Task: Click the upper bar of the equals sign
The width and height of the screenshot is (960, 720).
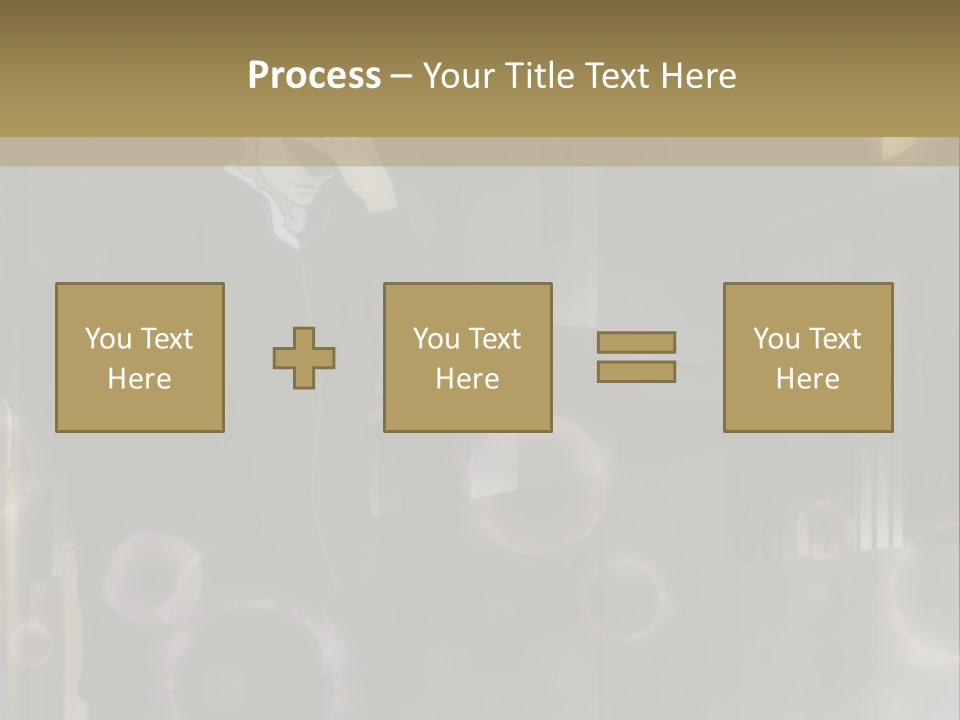Action: tap(636, 342)
